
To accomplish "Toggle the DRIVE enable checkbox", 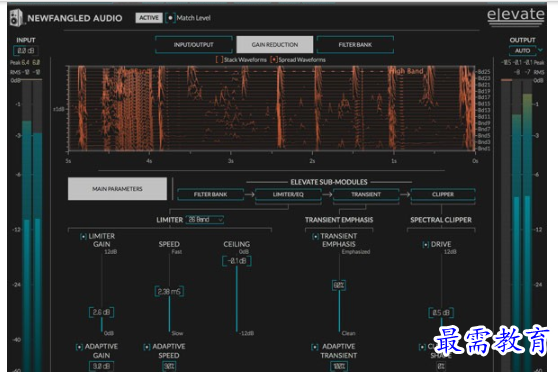I will (x=425, y=245).
